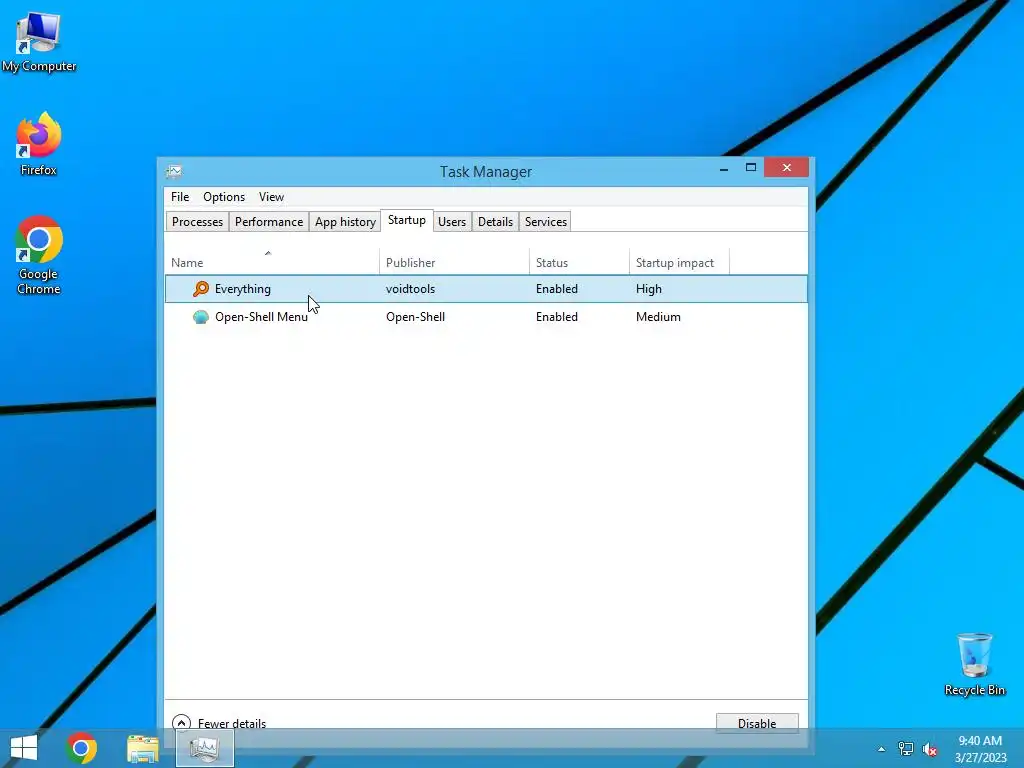Open the Options menu

(x=224, y=197)
